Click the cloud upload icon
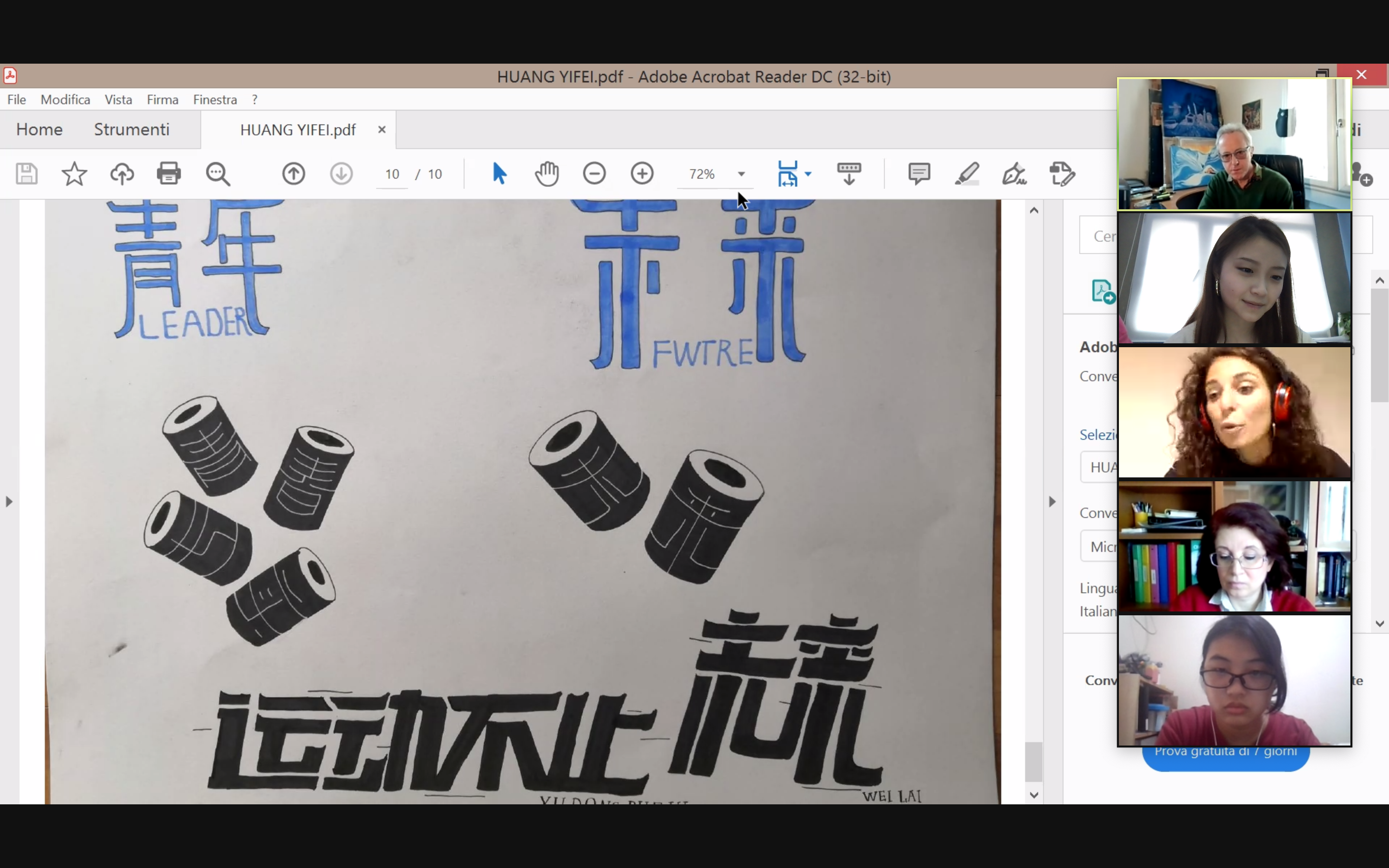 pos(122,174)
